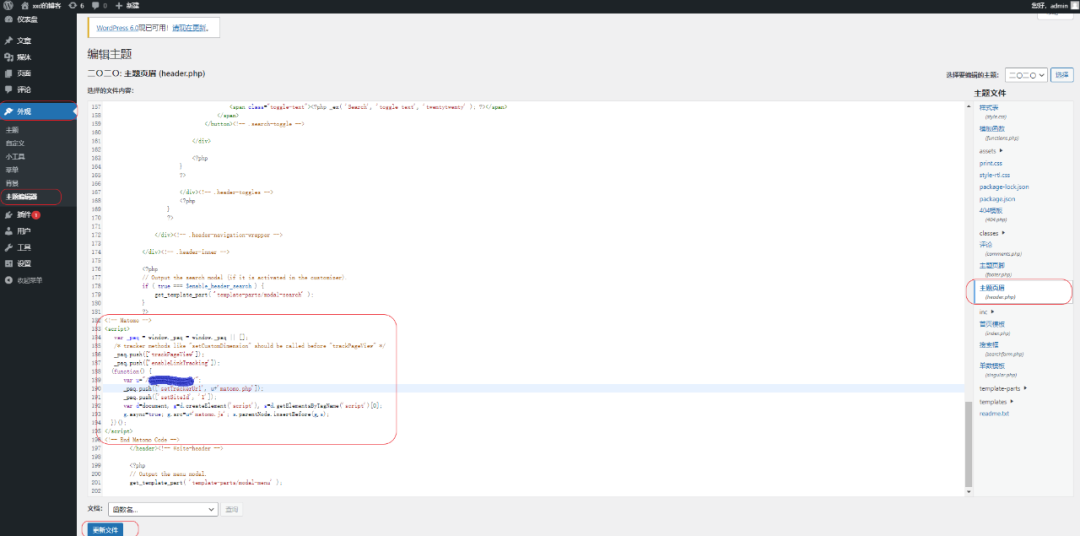Click the Plugins update badge
The width and height of the screenshot is (1080, 536).
36,215
